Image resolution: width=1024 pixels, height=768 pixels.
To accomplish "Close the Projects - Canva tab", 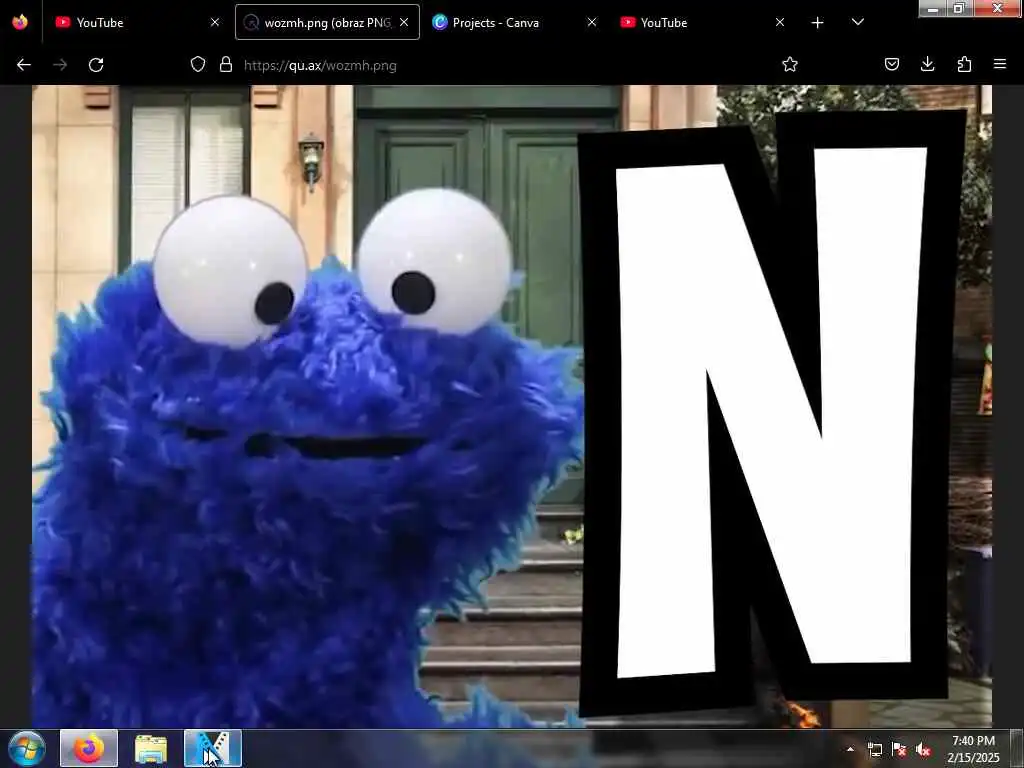I will 592,22.
